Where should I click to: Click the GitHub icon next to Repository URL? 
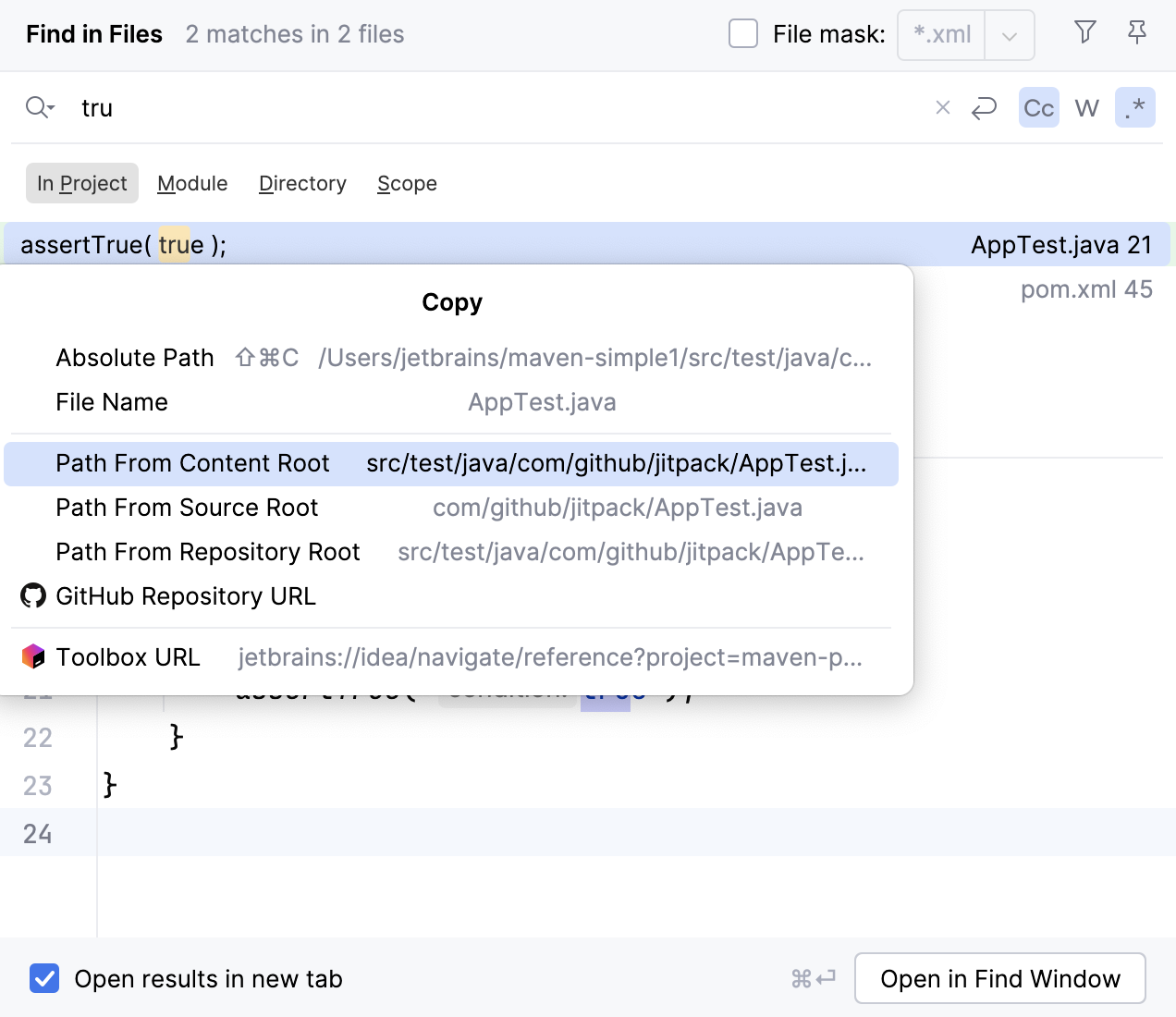(33, 596)
